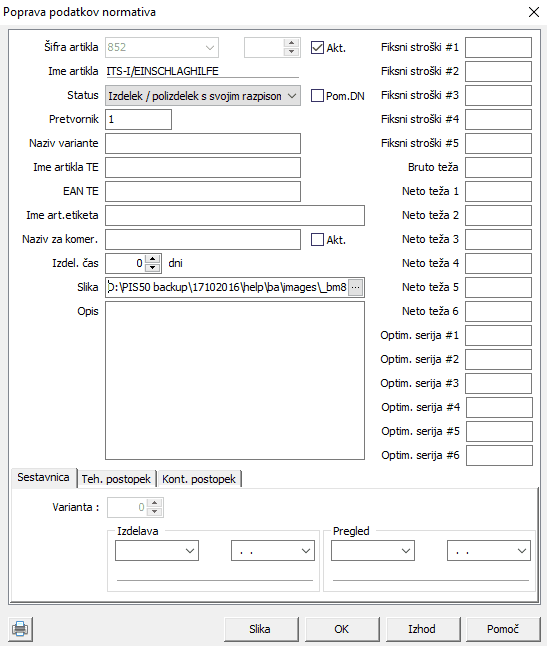Image resolution: width=547 pixels, height=646 pixels.
Task: Increase Varianta value with up arrow
Action: tap(154, 503)
